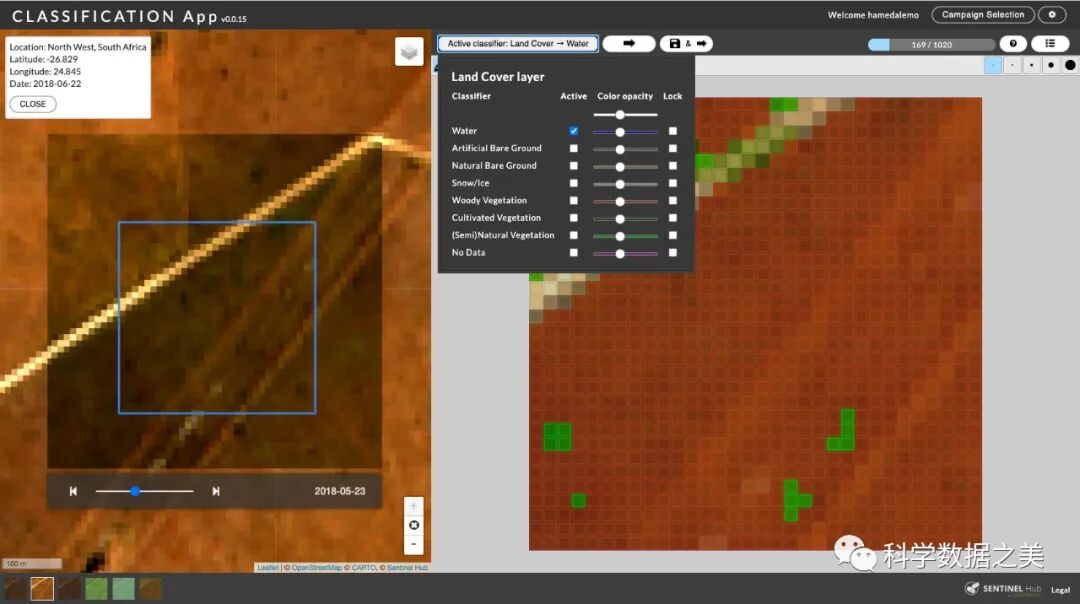1080x604 pixels.
Task: Lock the Cultivated Vegetation classifier
Action: (672, 218)
